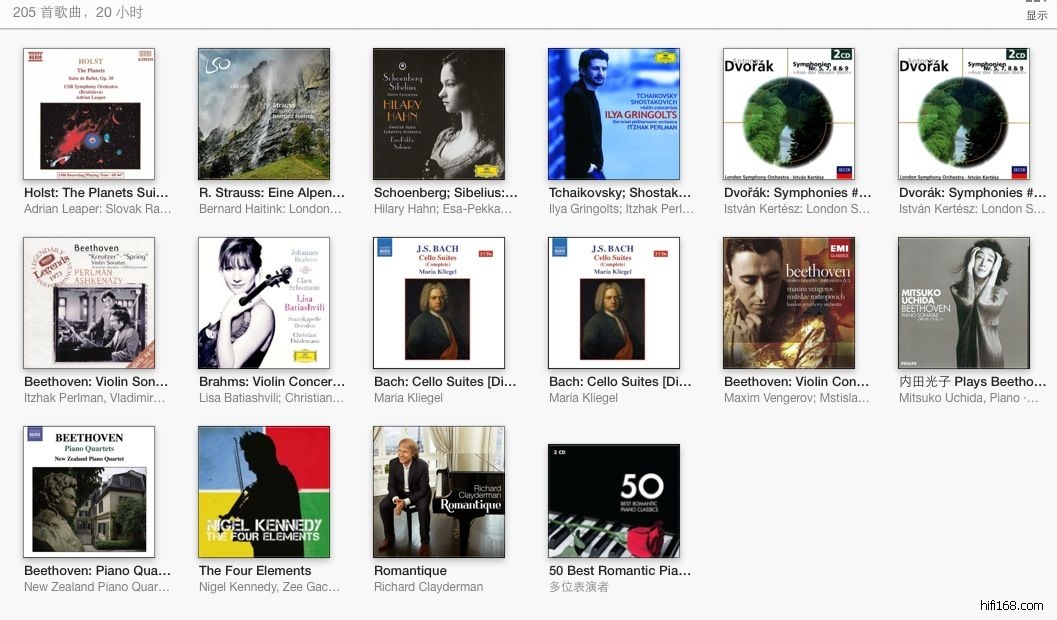This screenshot has width=1057, height=620.
Task: Click the Maxim Vengerov Beethoven EMI album cover
Action: coord(789,303)
